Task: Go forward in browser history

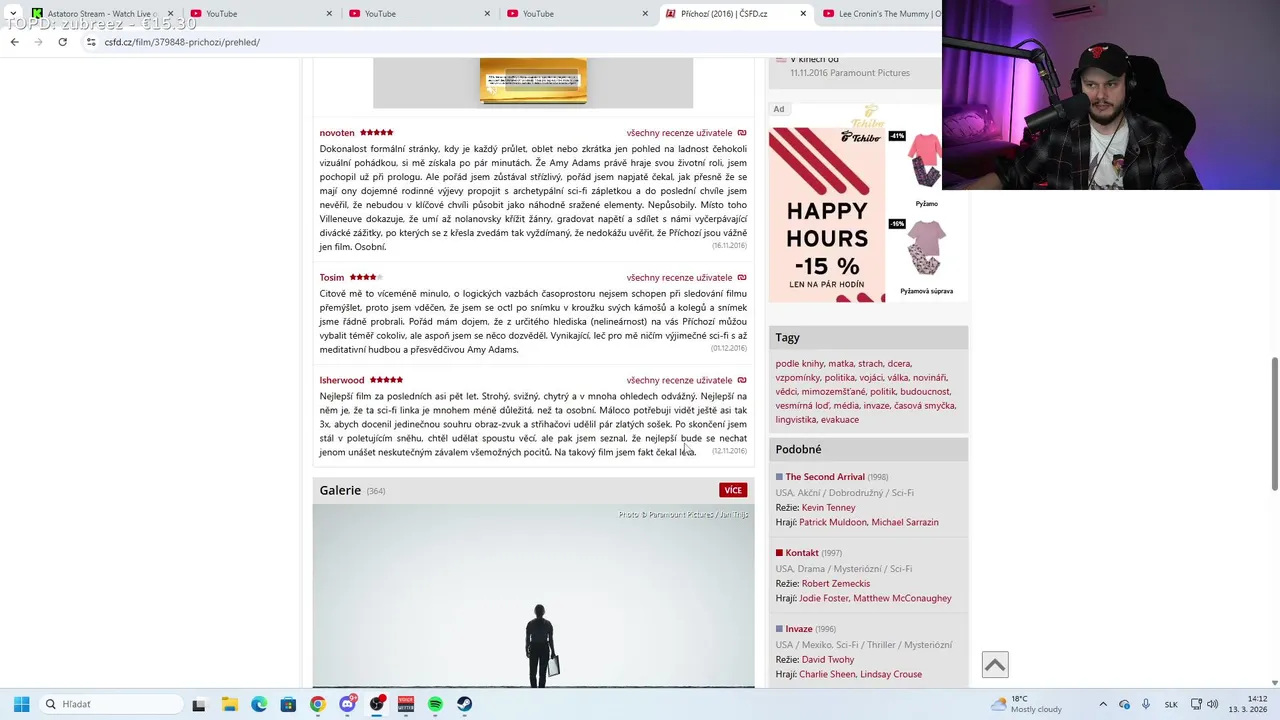Action: (x=38, y=42)
